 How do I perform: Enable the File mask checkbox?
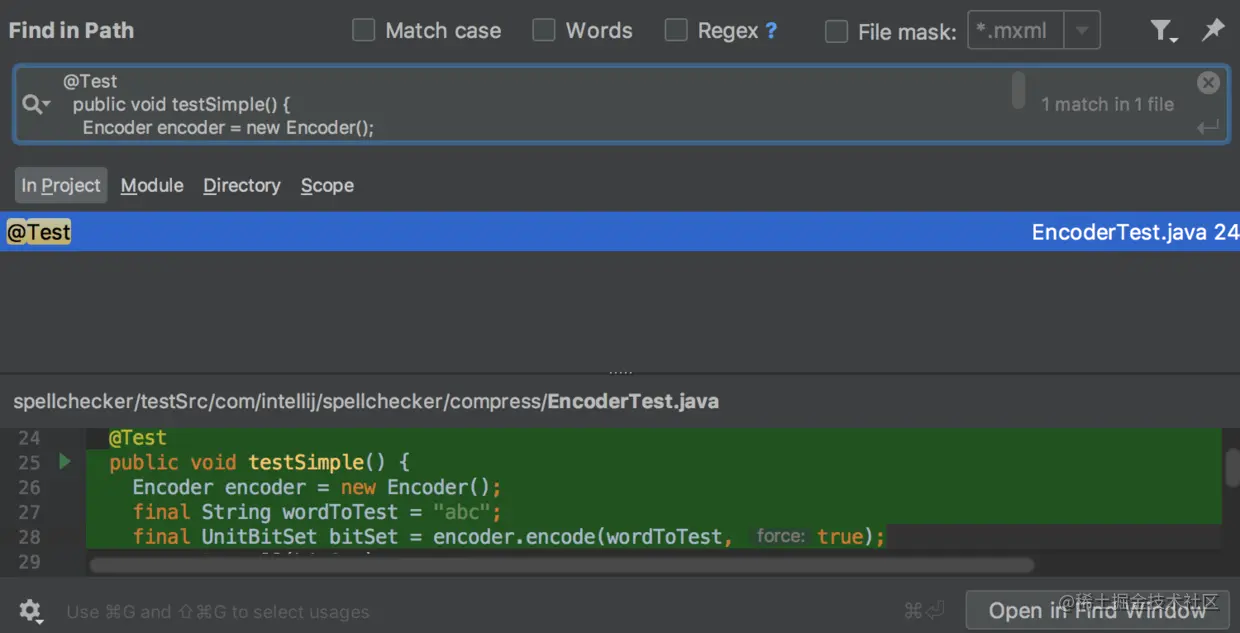(836, 31)
